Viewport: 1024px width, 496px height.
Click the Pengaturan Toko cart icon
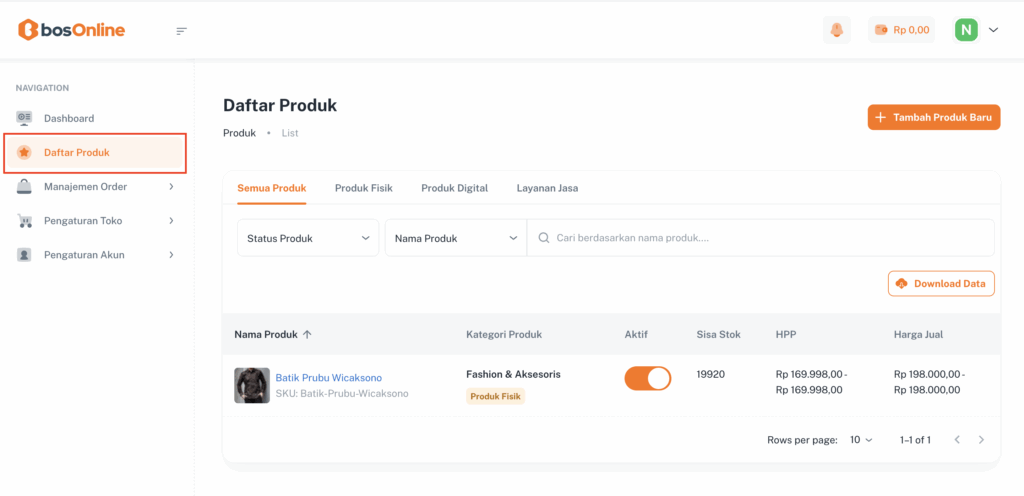pyautogui.click(x=24, y=221)
